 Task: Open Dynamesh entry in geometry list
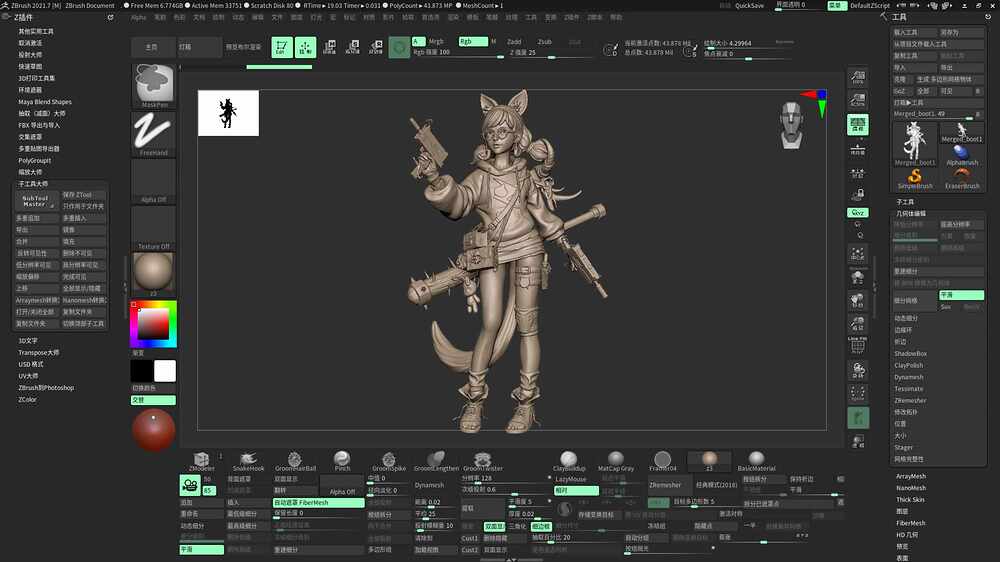(908, 377)
